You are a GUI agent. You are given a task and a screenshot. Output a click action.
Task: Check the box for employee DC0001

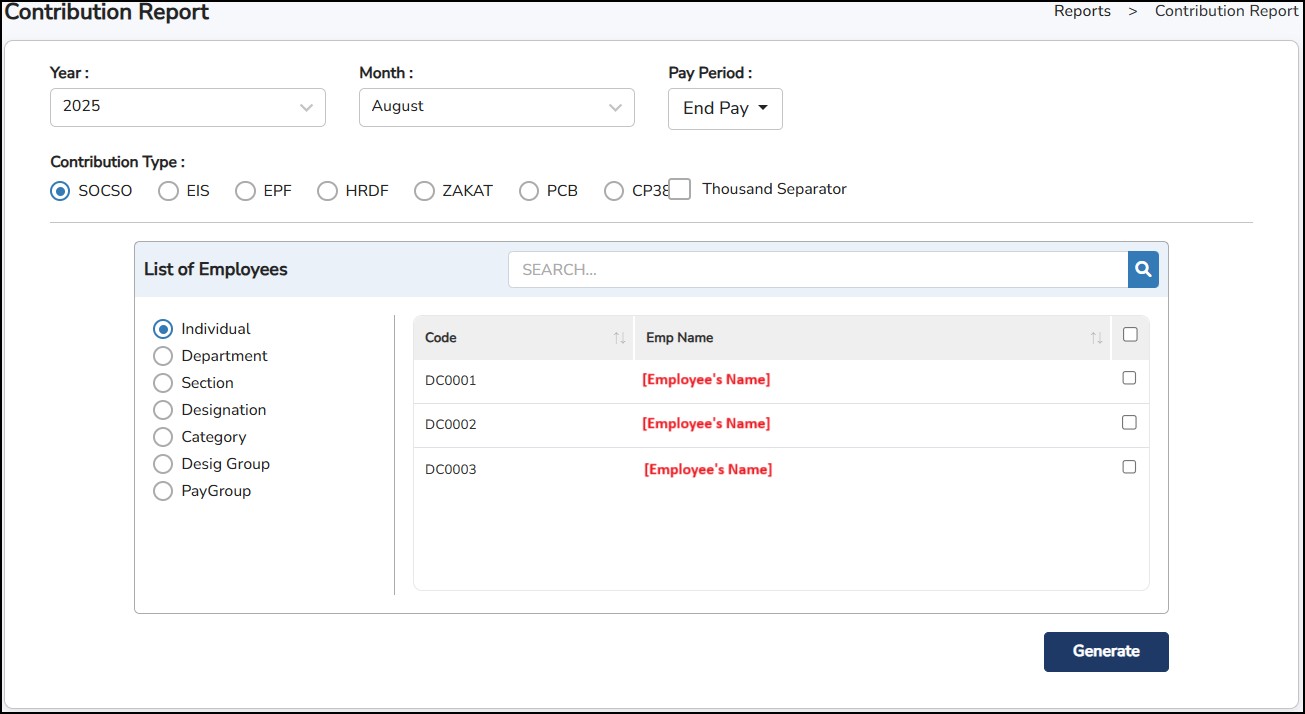click(x=1129, y=378)
